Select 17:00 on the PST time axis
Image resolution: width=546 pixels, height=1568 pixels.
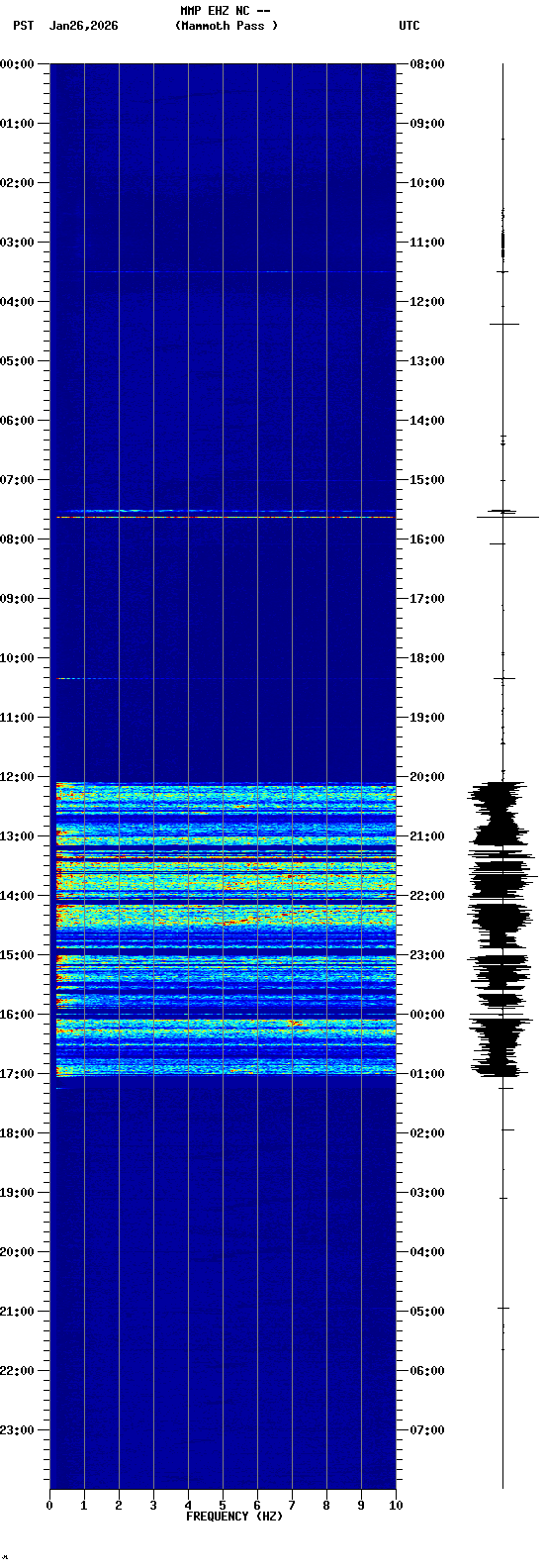coord(17,1074)
